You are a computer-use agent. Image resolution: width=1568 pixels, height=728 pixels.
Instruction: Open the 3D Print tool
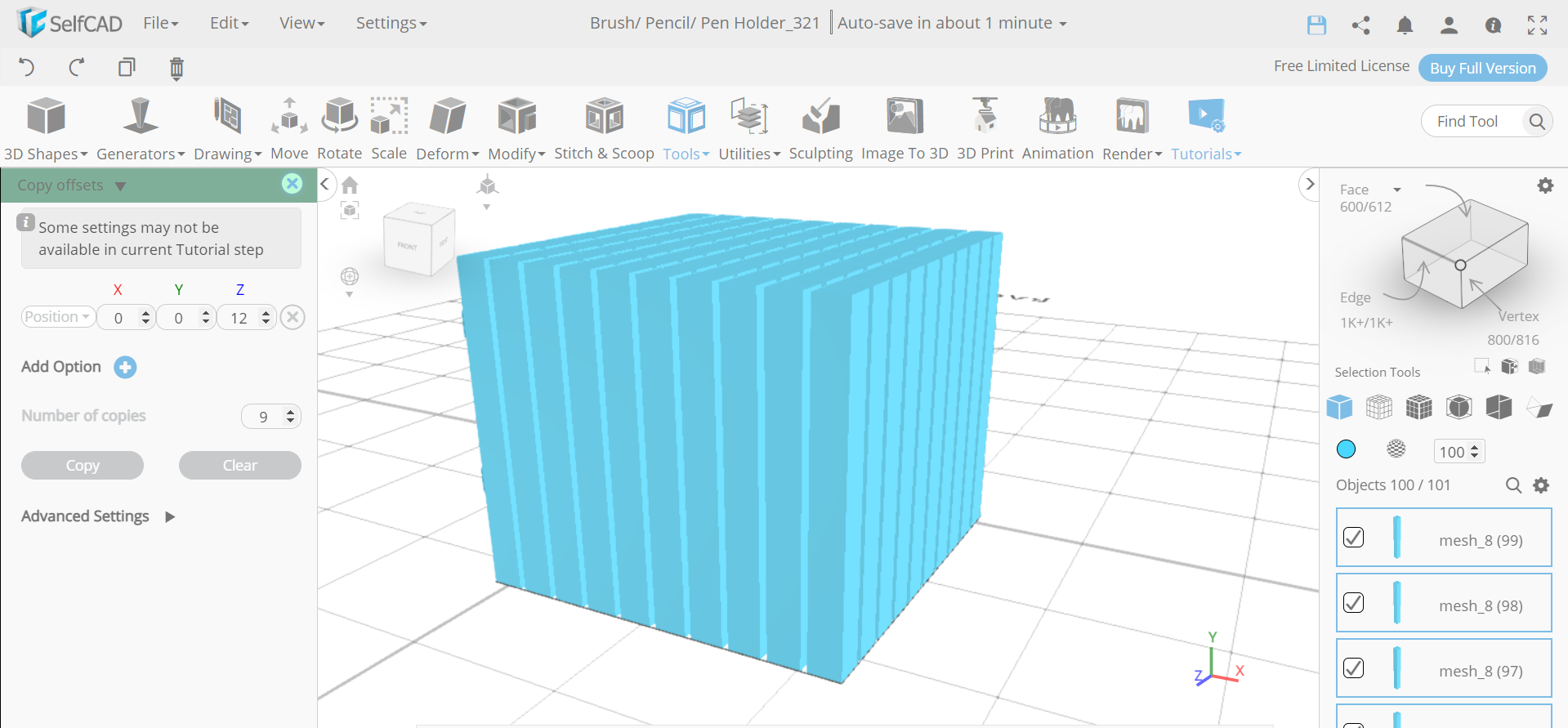click(985, 128)
